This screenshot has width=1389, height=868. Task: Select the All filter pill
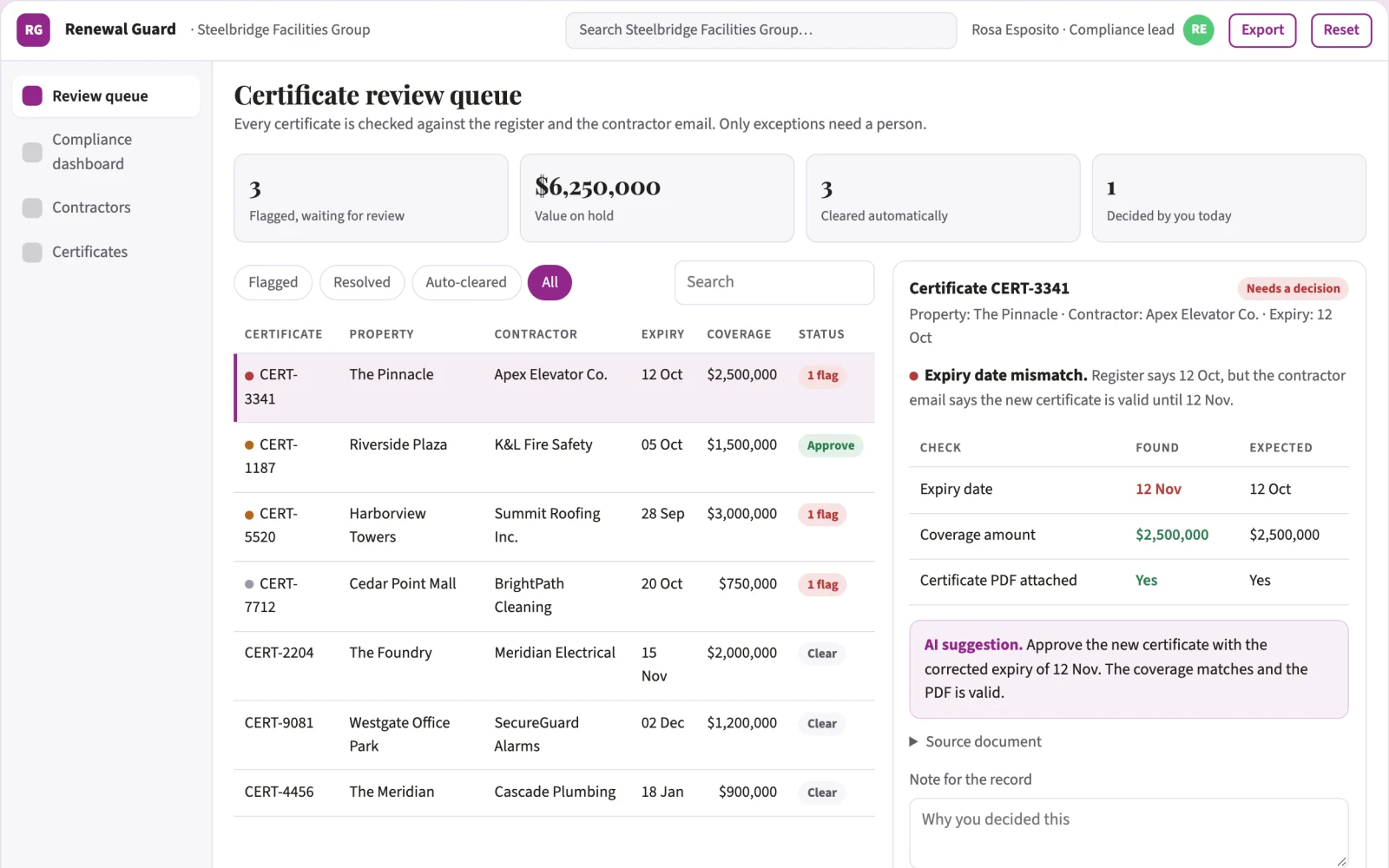pos(550,282)
